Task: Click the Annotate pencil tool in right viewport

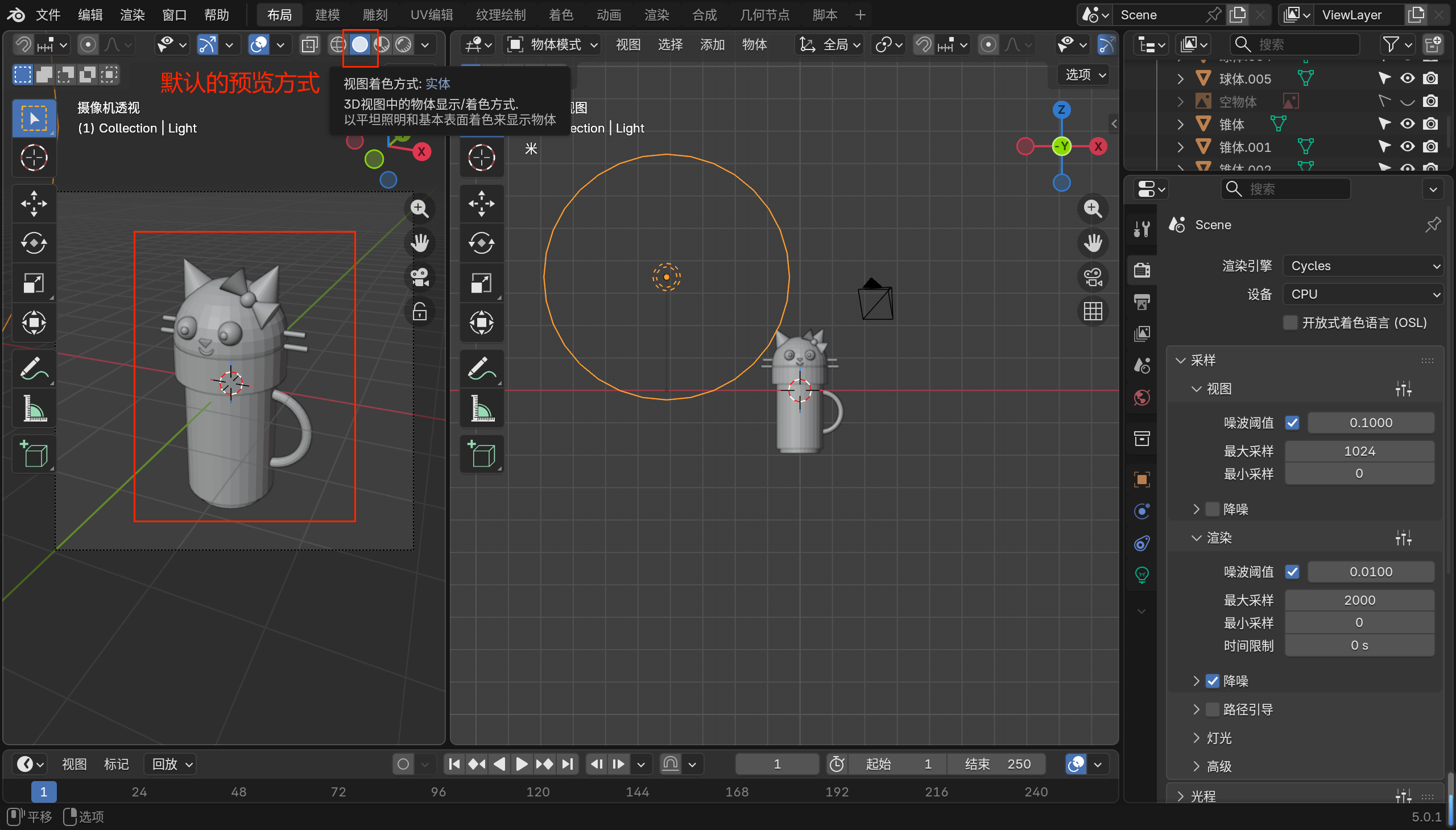Action: tap(482, 369)
